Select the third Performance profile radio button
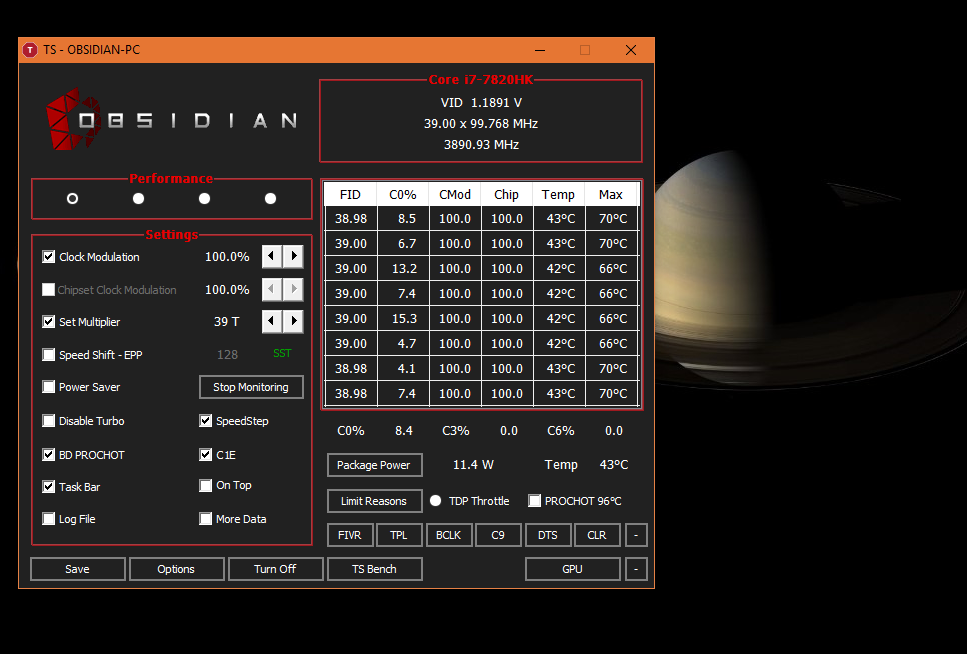The height and width of the screenshot is (654, 967). point(205,199)
